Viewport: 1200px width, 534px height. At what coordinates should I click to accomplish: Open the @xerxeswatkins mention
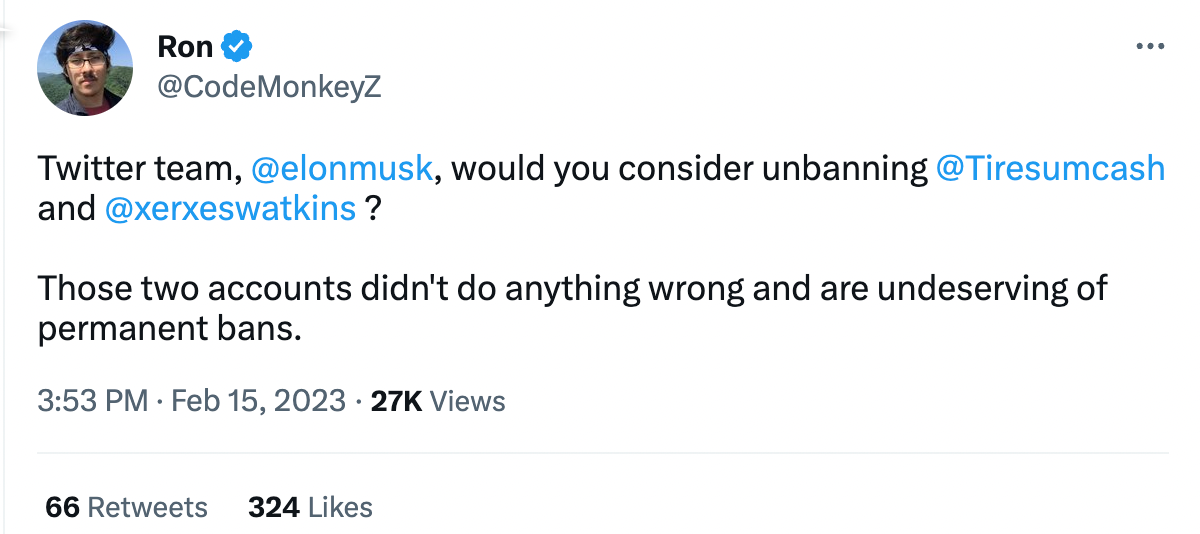230,209
